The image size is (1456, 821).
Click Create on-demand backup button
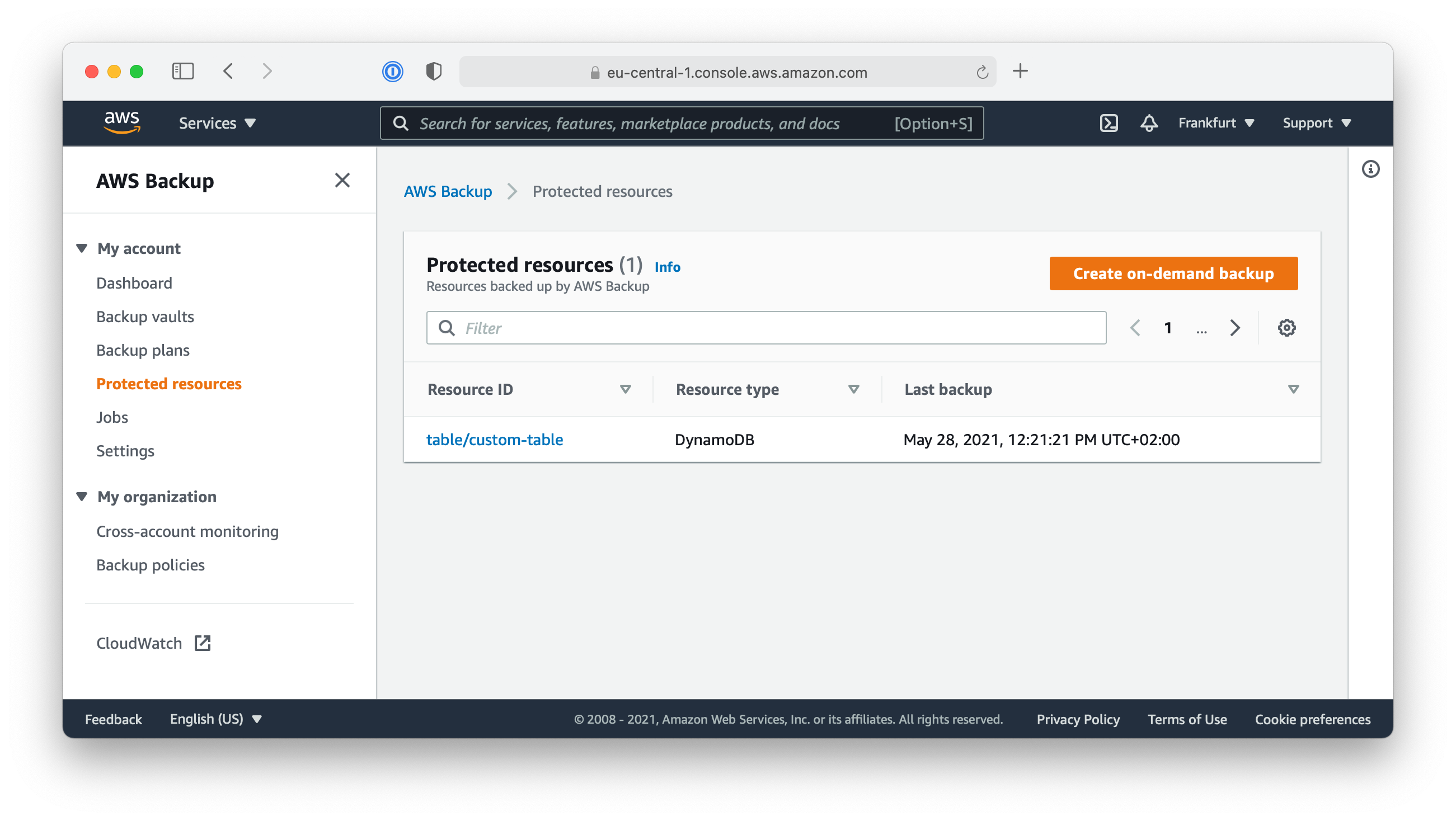tap(1173, 273)
